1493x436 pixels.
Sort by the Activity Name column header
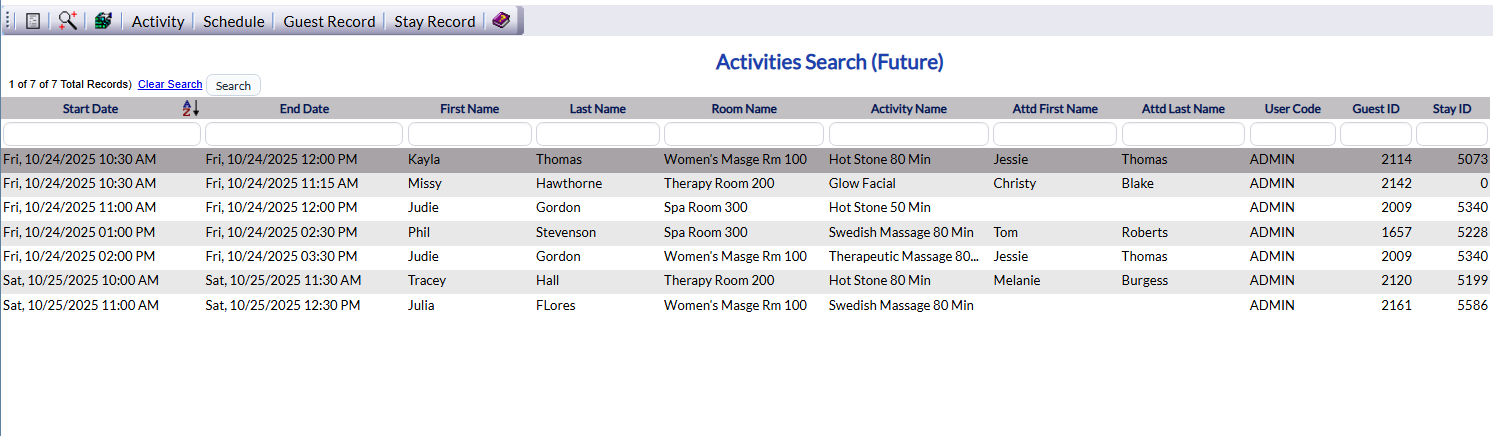coord(908,109)
